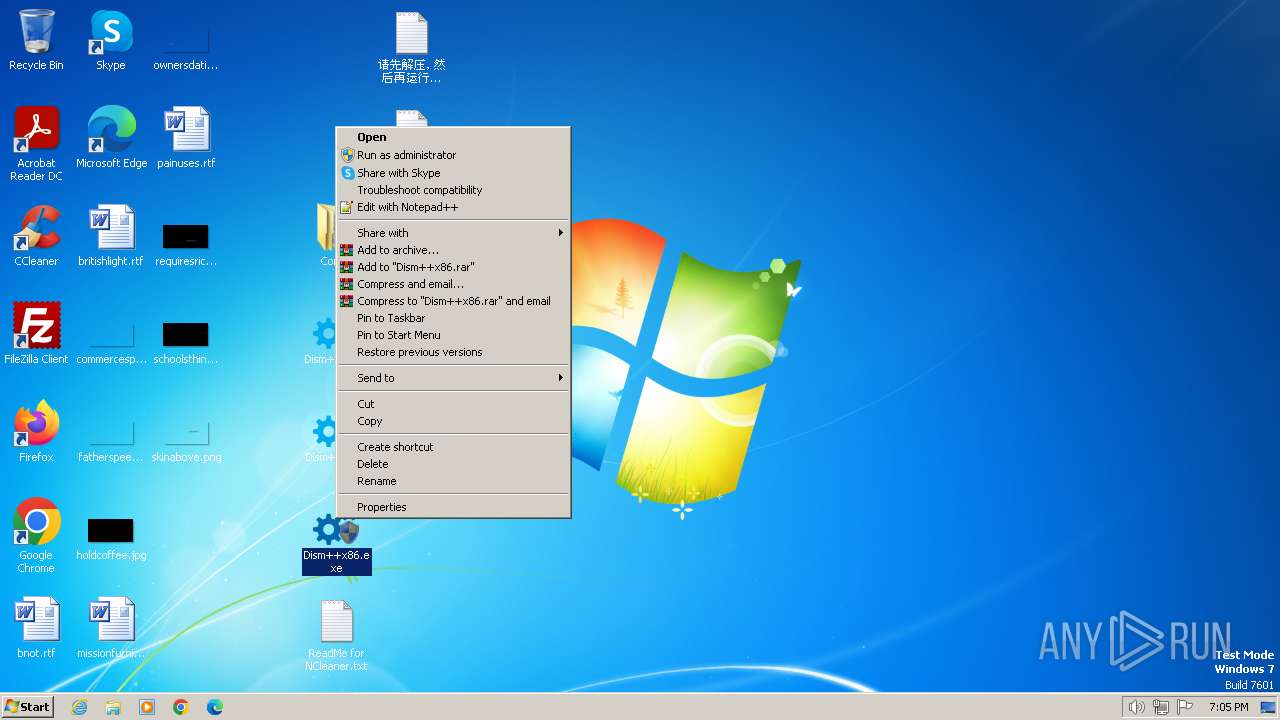Choose Compress and email...

pos(453,284)
